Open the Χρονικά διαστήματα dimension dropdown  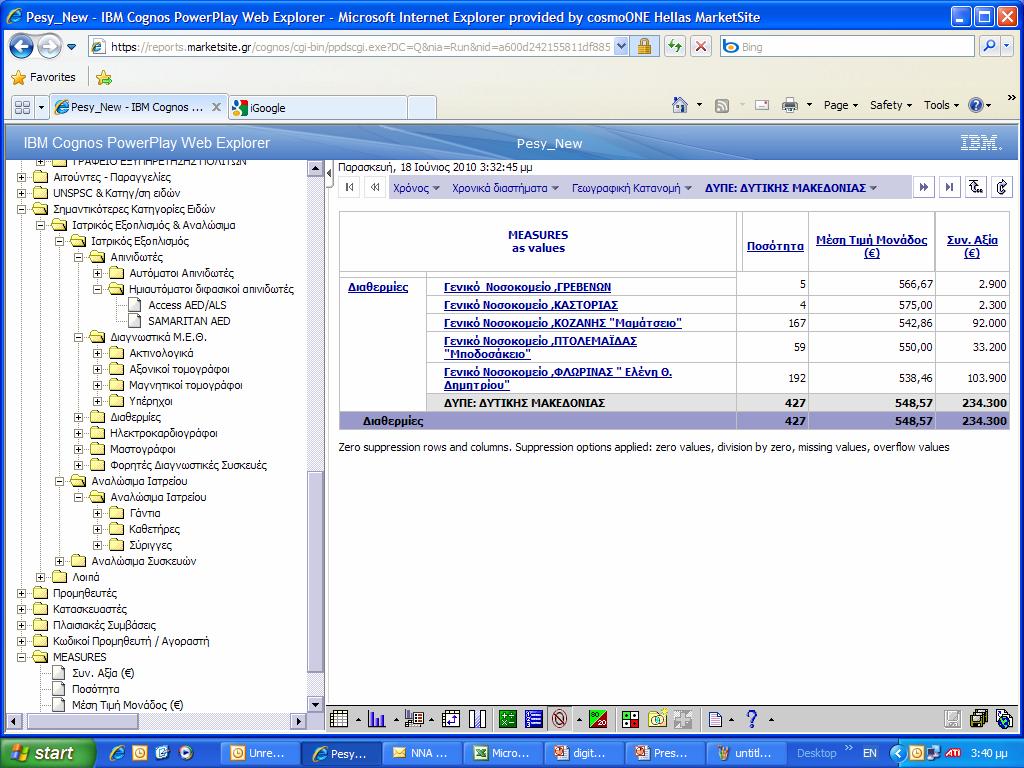[505, 188]
